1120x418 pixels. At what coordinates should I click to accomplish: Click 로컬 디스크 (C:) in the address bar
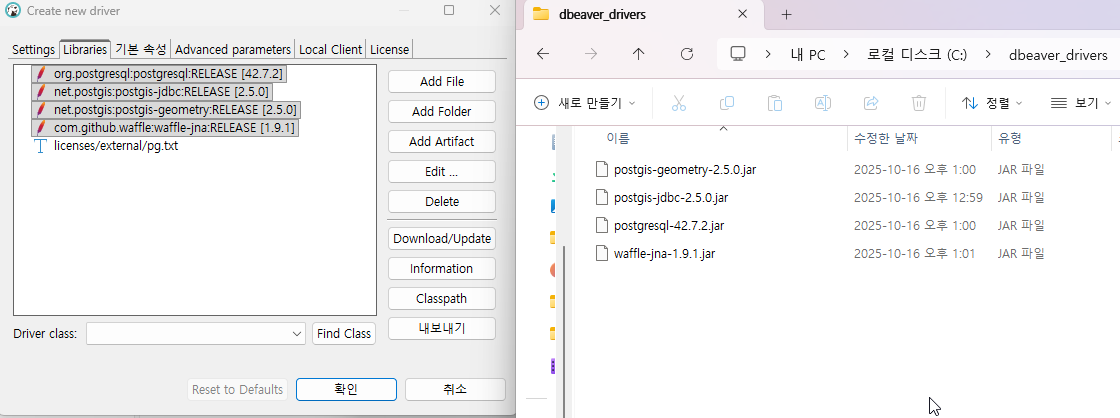[917, 55]
